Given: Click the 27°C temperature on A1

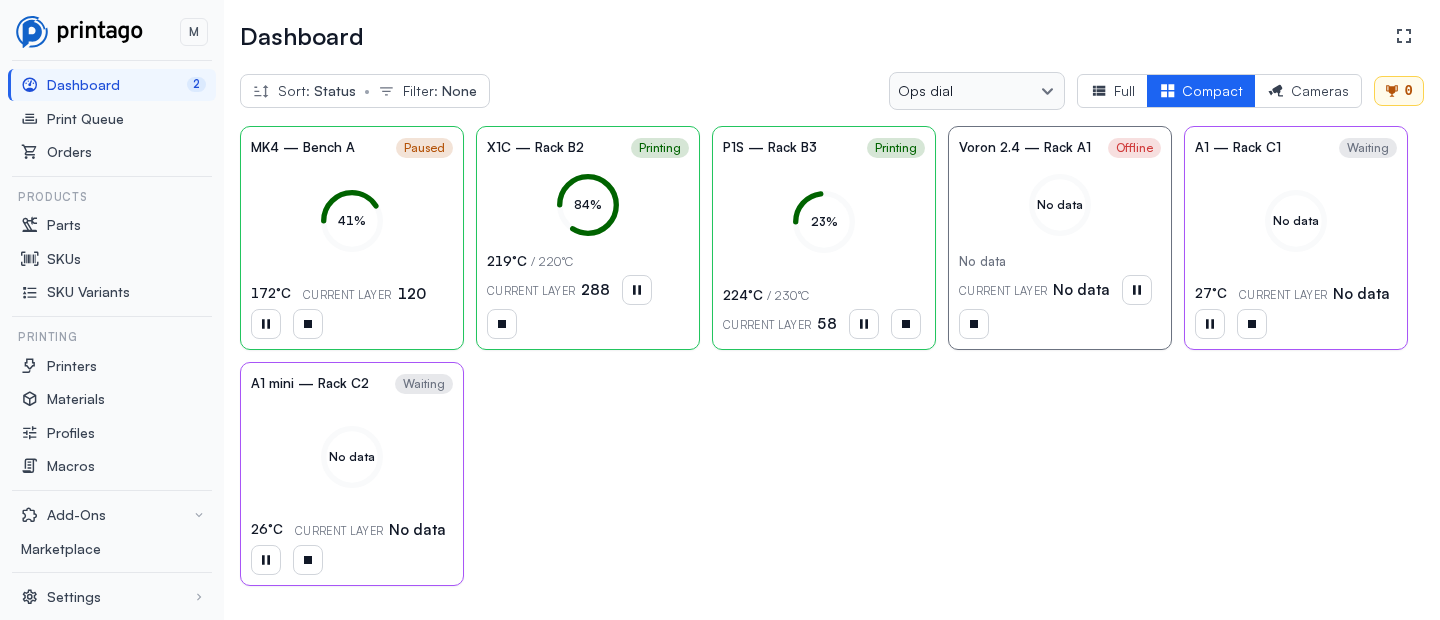Looking at the screenshot, I should click(1211, 294).
